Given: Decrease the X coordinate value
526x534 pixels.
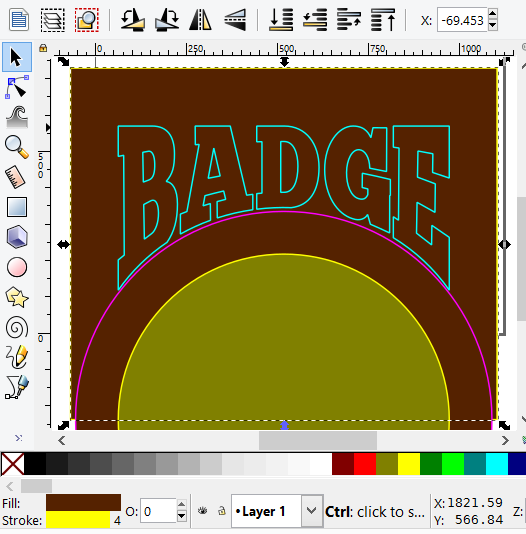Looking at the screenshot, I should pos(493,26).
